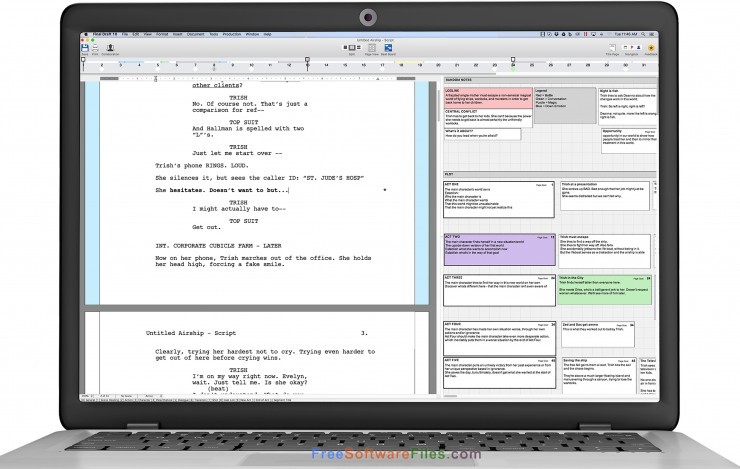Open the Insert menu
Viewport: 740px width, 469px height.
coord(177,34)
